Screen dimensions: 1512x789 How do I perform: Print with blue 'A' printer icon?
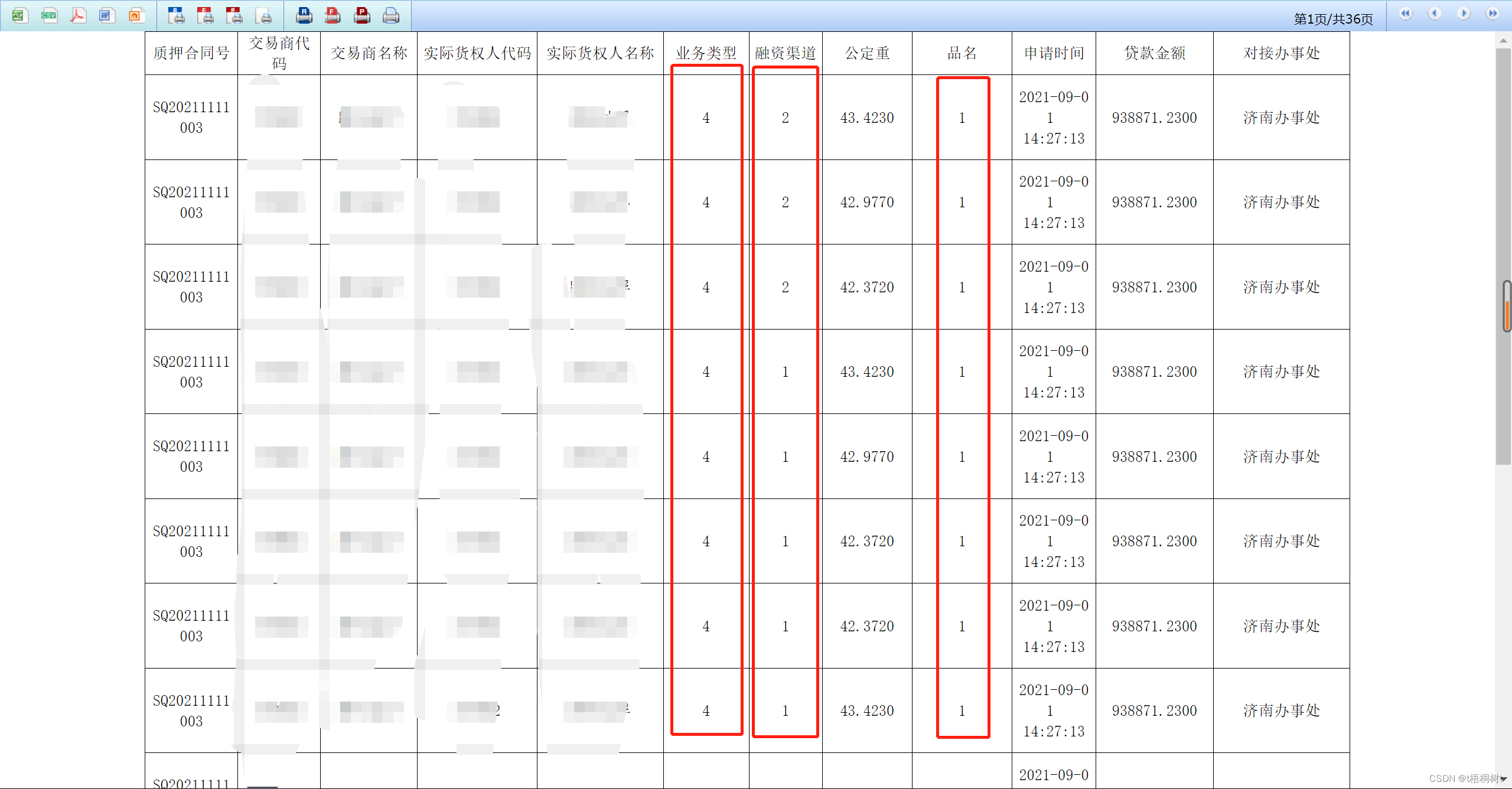pyautogui.click(x=304, y=15)
